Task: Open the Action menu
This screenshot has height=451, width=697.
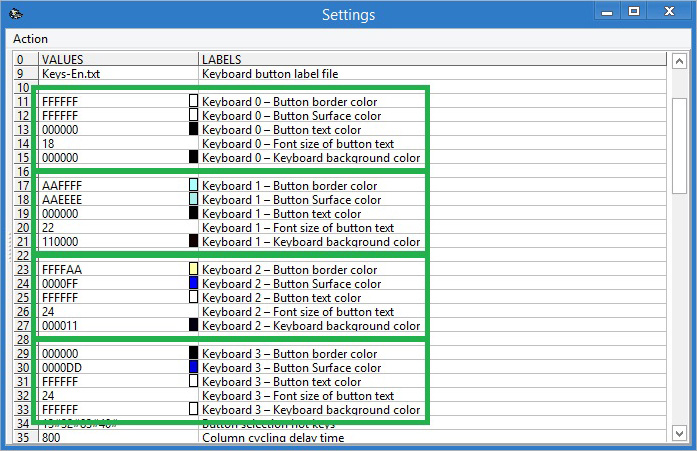Action: [30, 39]
